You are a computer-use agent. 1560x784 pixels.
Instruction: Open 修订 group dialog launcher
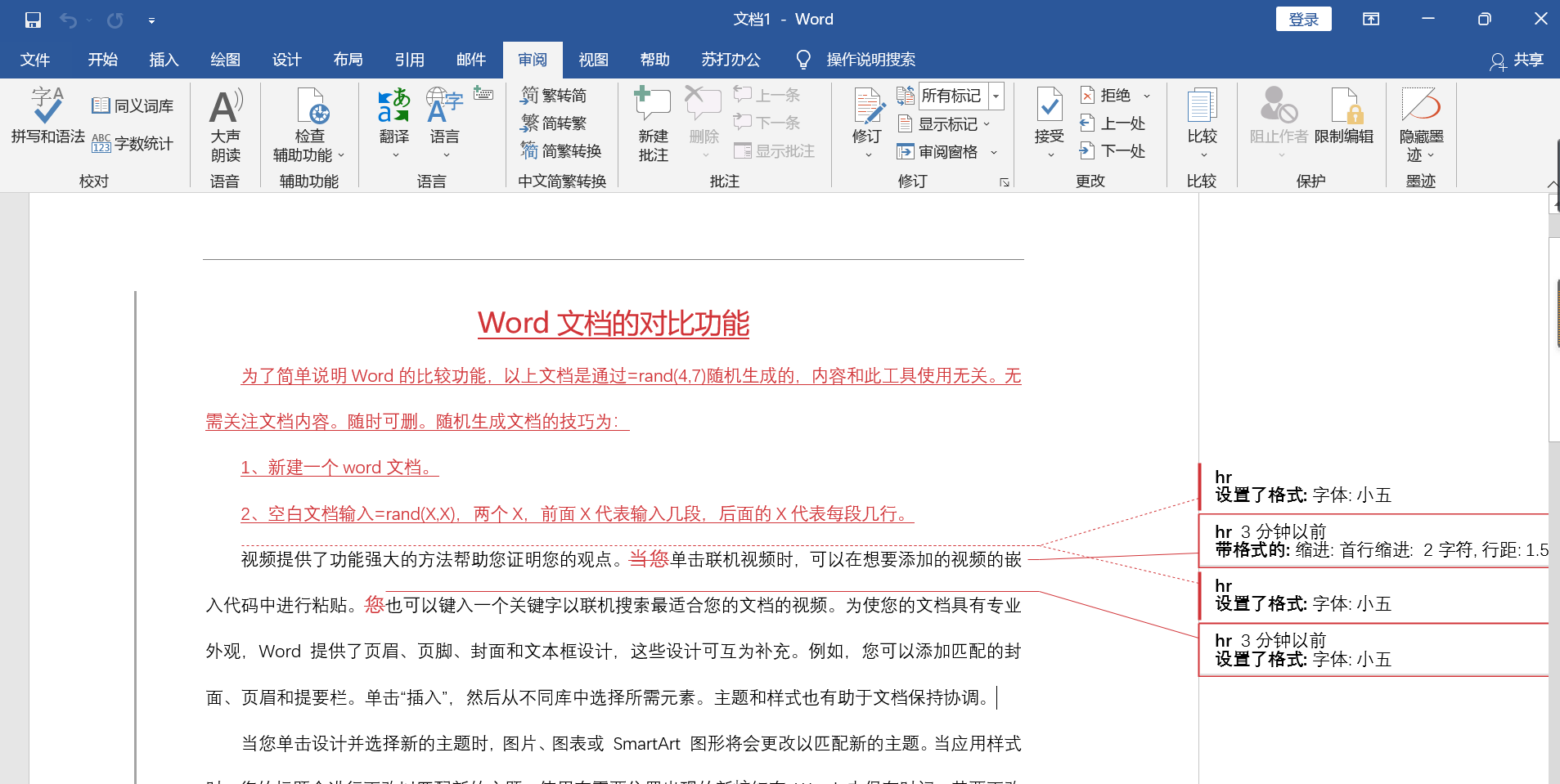tap(1005, 182)
